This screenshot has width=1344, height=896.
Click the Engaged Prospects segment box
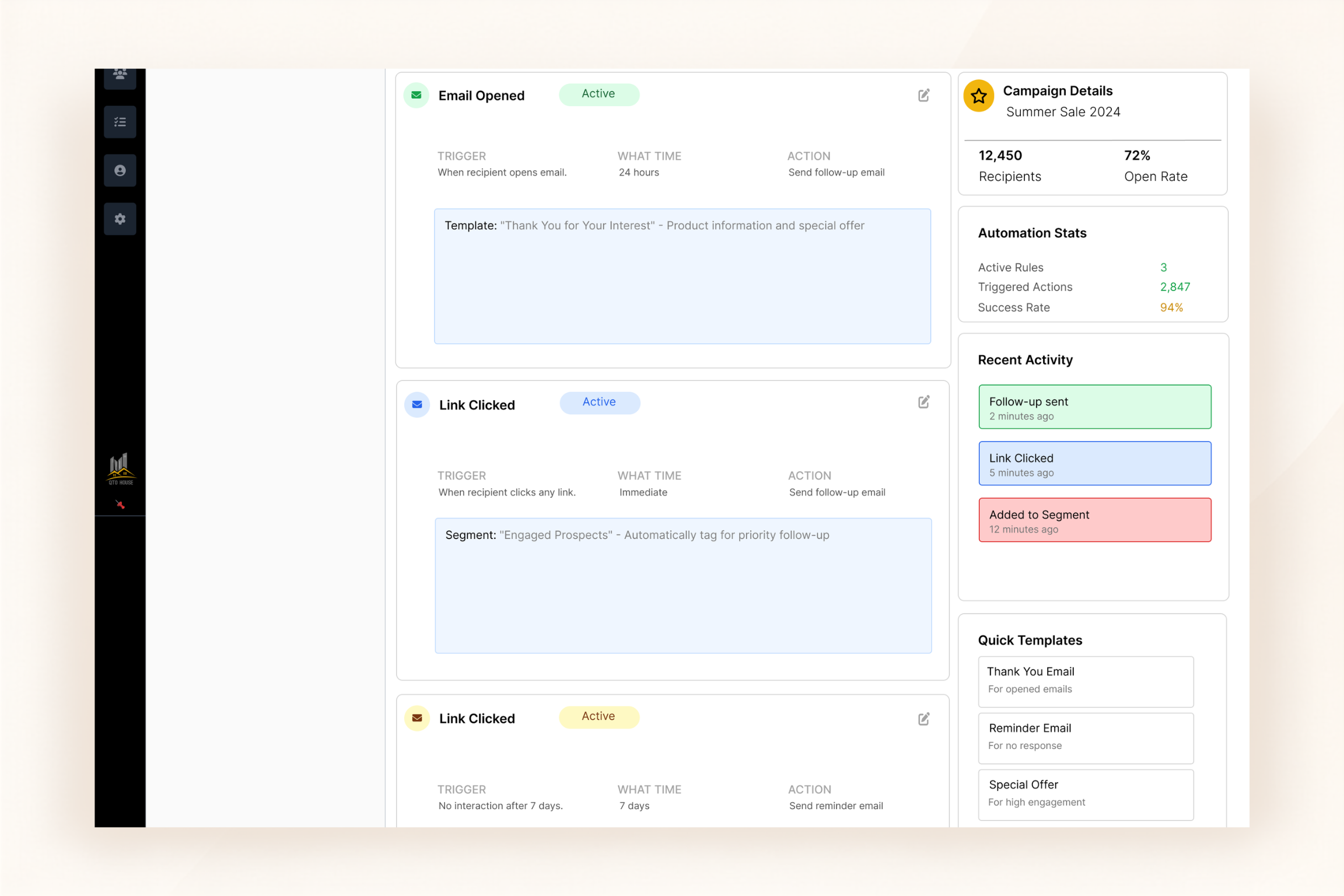(682, 586)
